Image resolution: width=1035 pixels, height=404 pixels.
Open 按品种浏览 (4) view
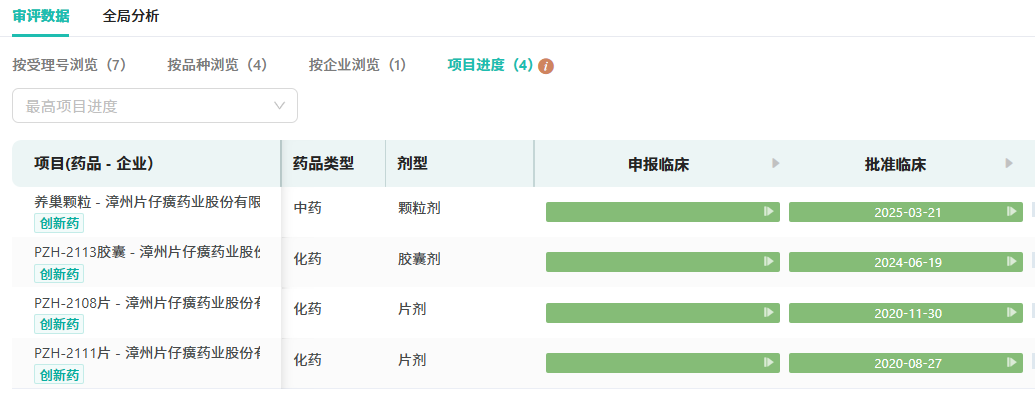217,65
